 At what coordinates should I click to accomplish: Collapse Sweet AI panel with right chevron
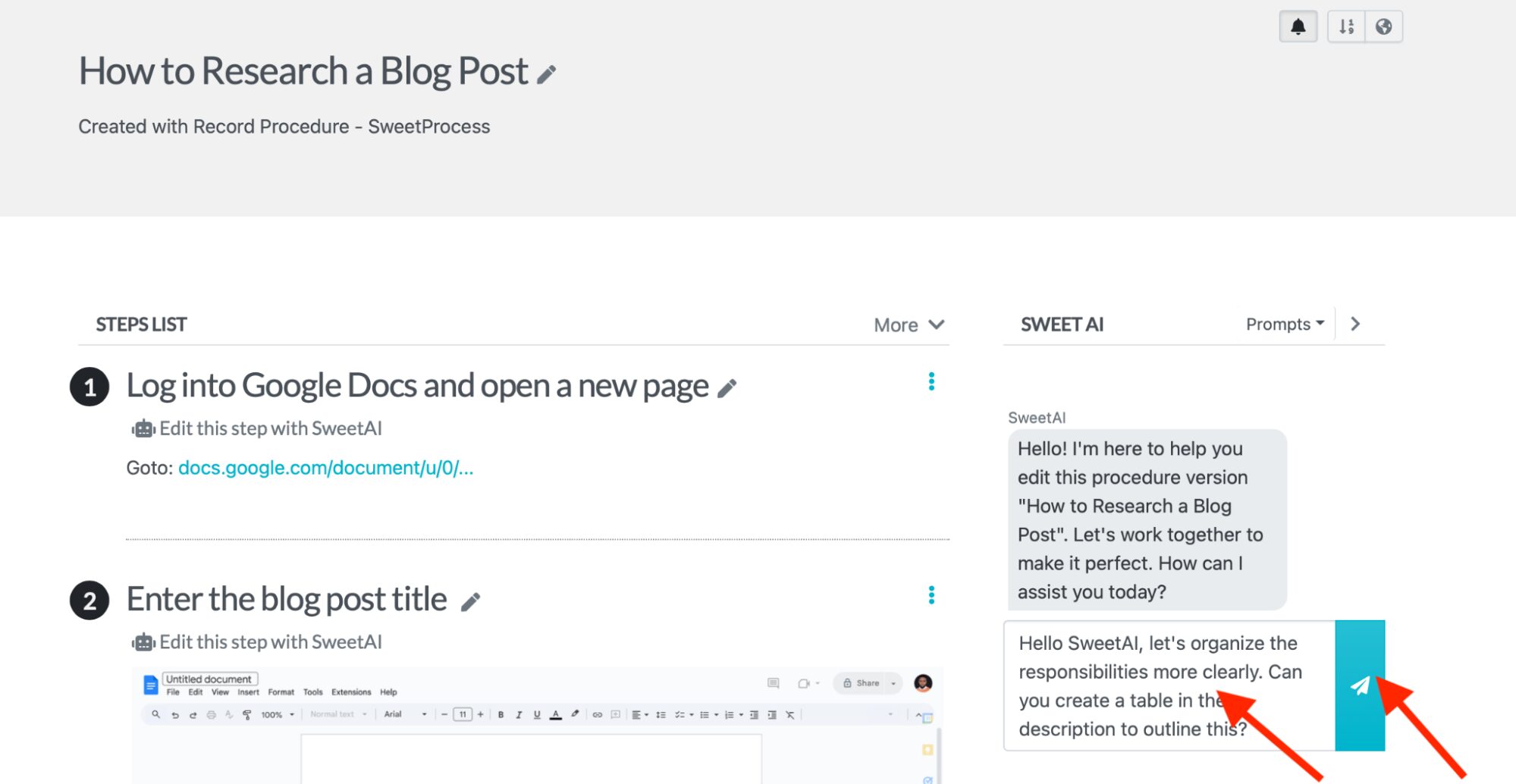tap(1356, 324)
